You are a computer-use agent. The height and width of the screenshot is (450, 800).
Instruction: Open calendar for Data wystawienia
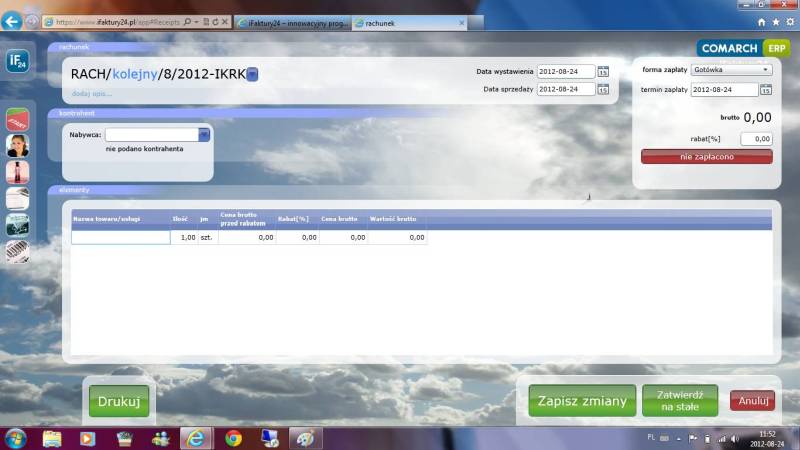(603, 71)
